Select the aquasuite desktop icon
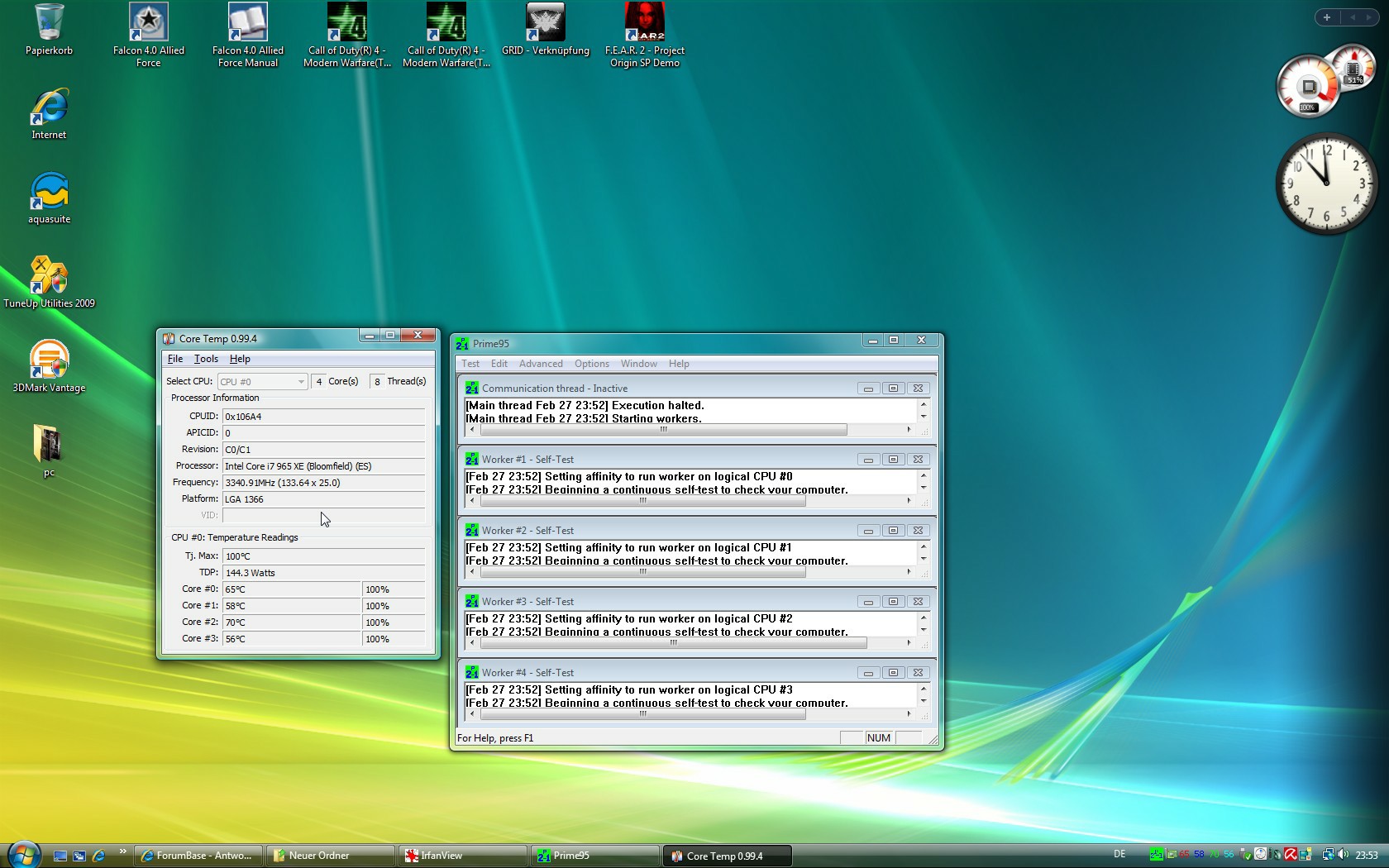 click(x=49, y=198)
